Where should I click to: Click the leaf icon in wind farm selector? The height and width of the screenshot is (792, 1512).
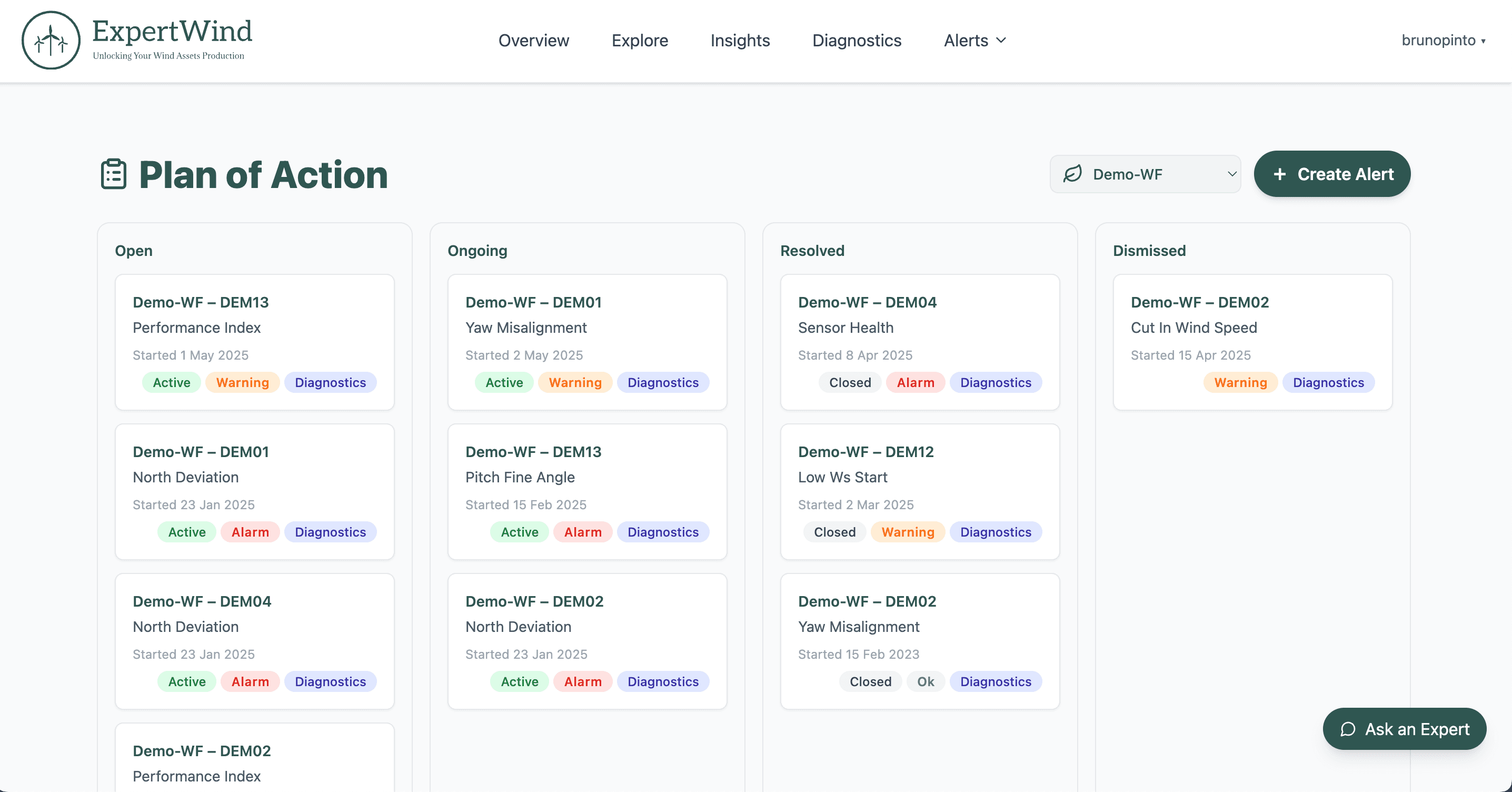1072,174
